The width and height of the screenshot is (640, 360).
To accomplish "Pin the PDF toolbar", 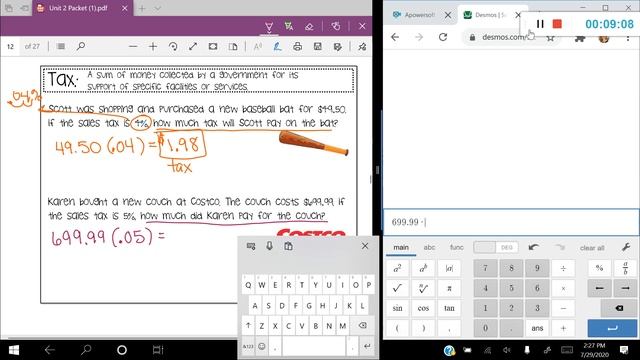I will coord(362,47).
